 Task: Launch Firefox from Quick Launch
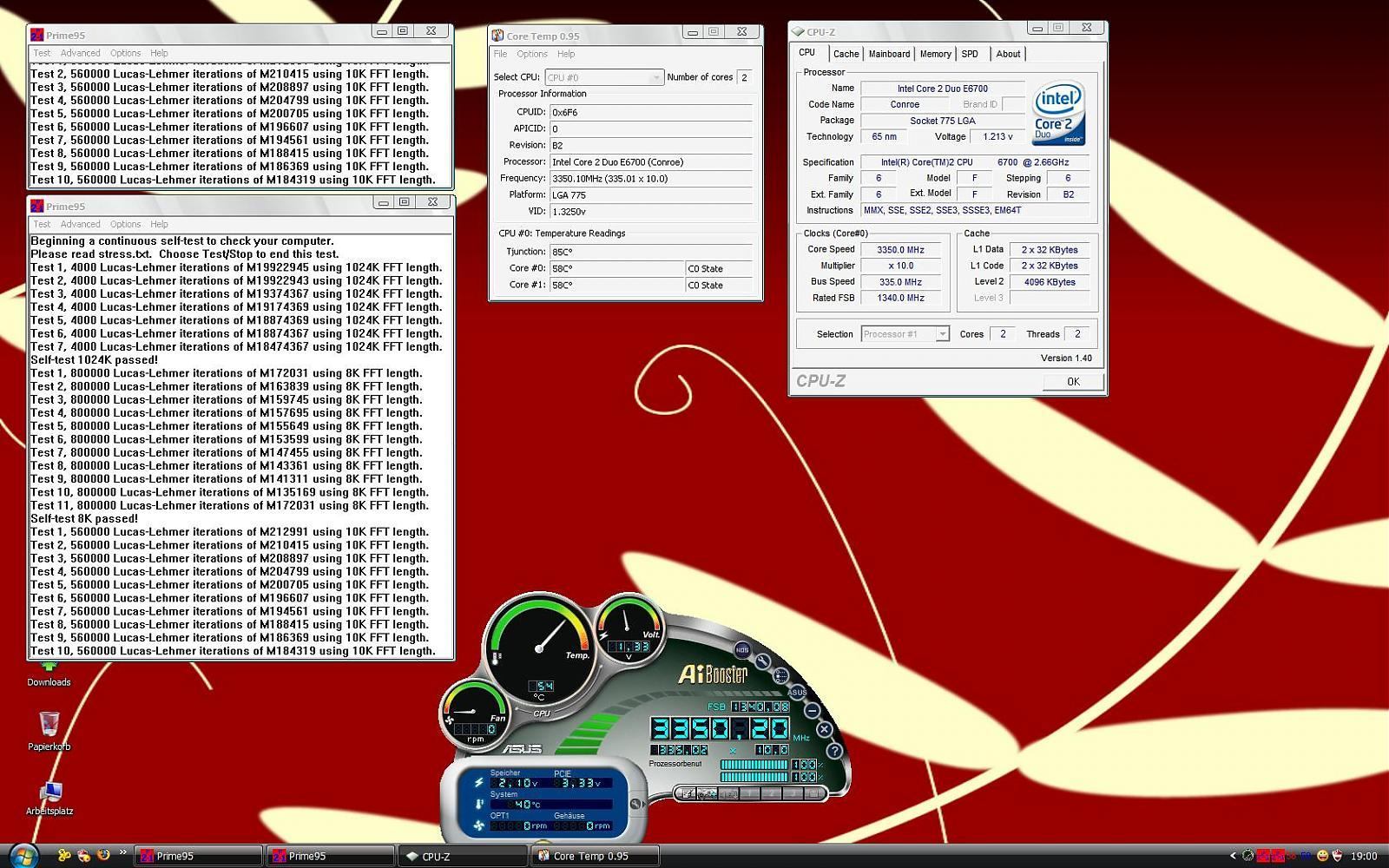103,855
